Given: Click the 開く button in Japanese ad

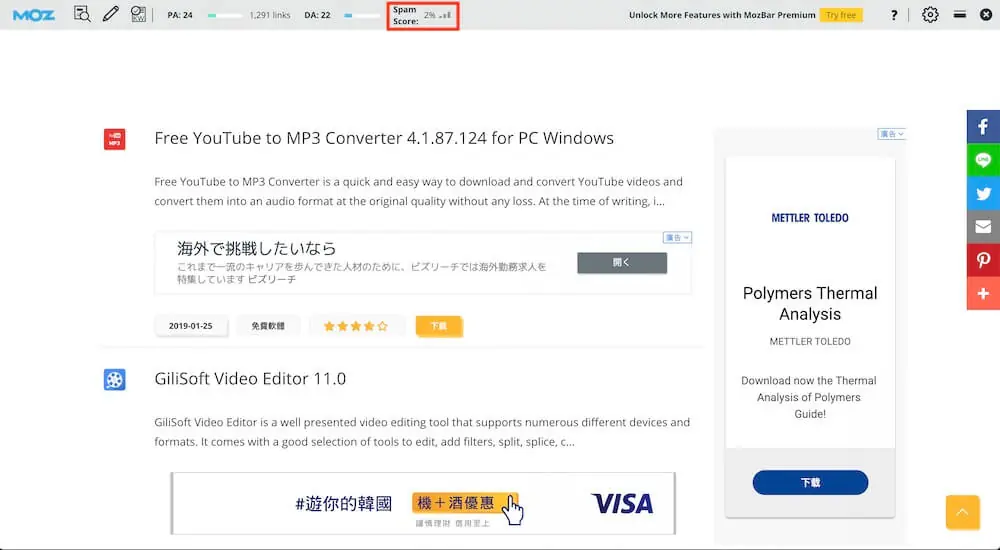Looking at the screenshot, I should tap(622, 263).
